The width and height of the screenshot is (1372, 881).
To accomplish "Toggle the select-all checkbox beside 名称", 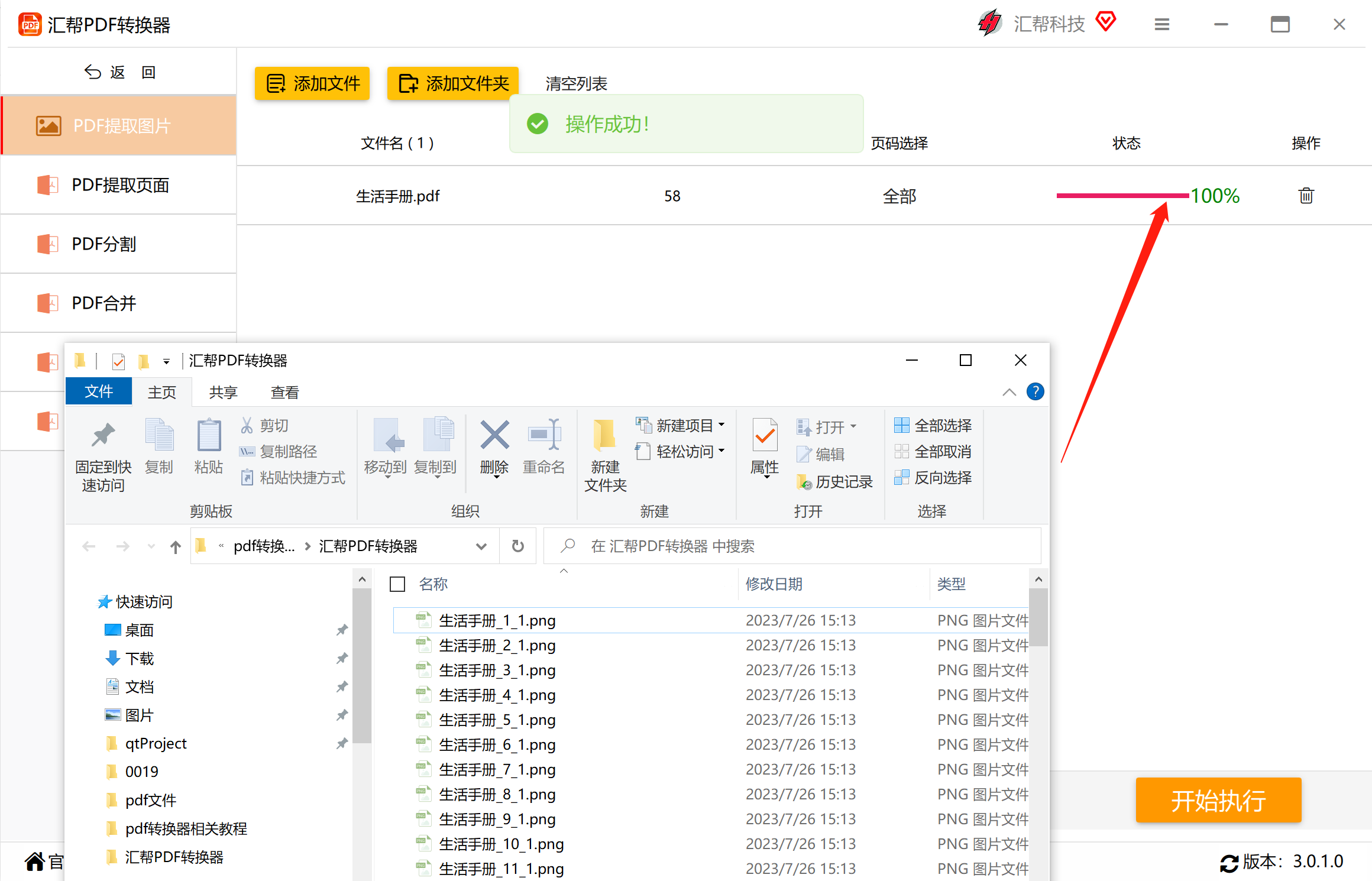I will tap(397, 584).
